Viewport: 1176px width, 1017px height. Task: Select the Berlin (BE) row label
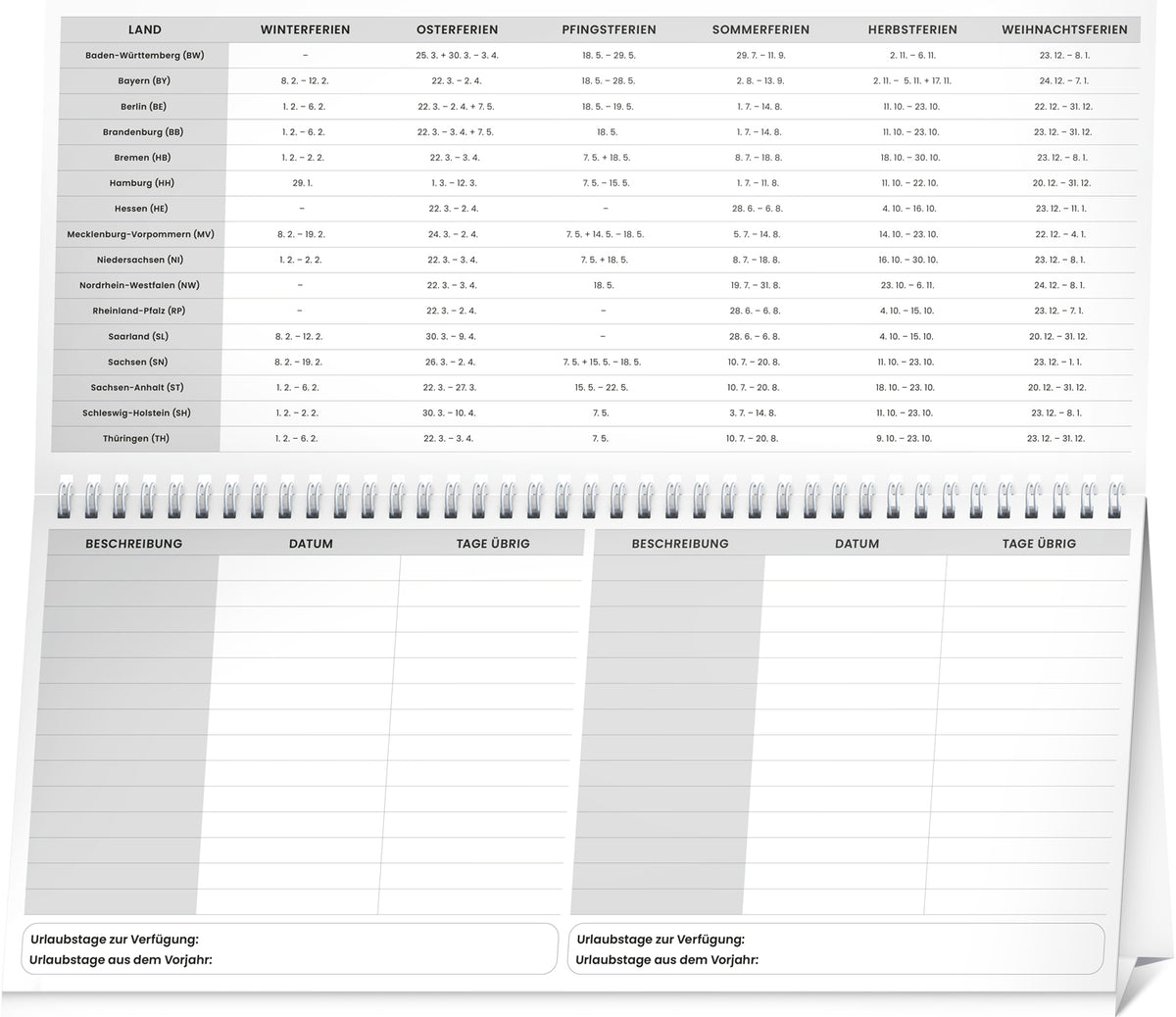(x=144, y=107)
